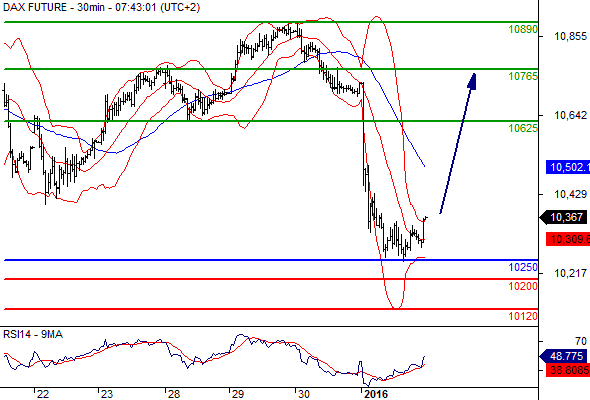Select the 10200 support level label
590x400 pixels.
pyautogui.click(x=523, y=286)
